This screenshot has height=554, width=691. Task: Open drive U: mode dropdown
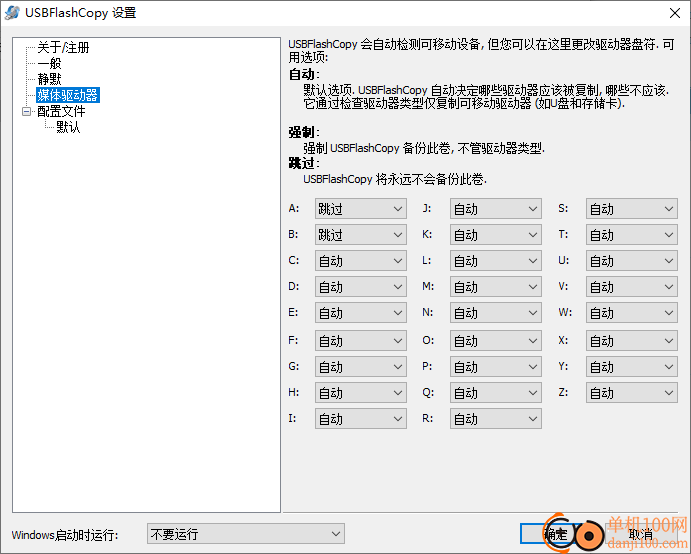632,260
